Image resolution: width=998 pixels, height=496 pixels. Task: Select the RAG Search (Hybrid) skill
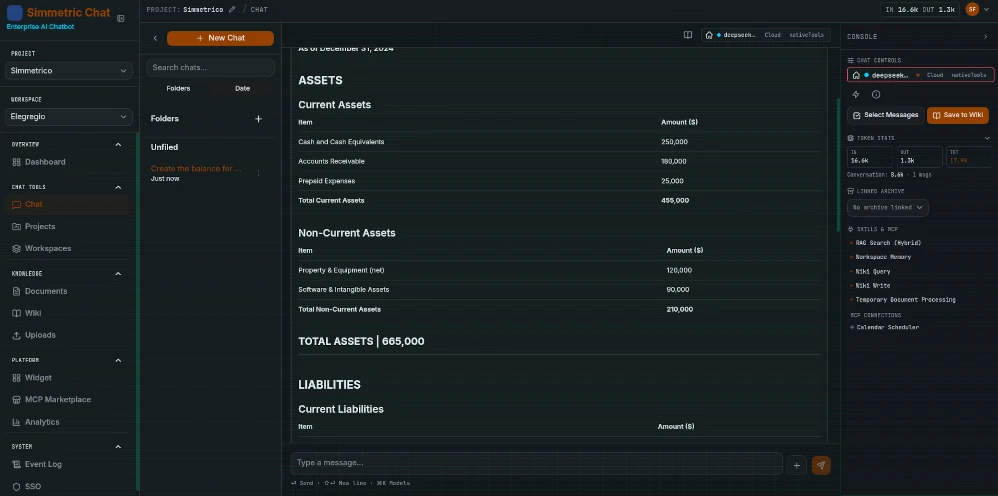(x=888, y=243)
